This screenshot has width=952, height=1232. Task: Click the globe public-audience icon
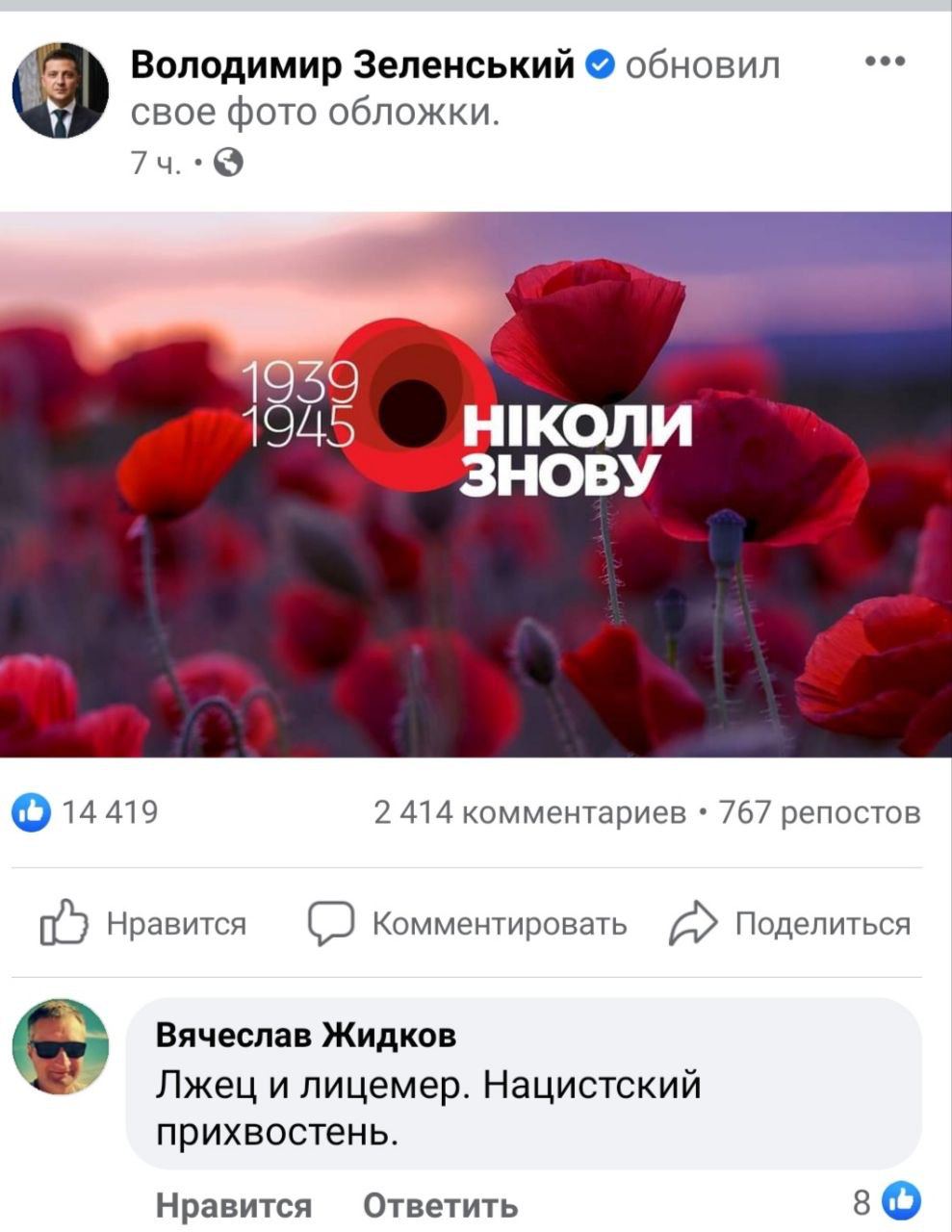[x=227, y=164]
